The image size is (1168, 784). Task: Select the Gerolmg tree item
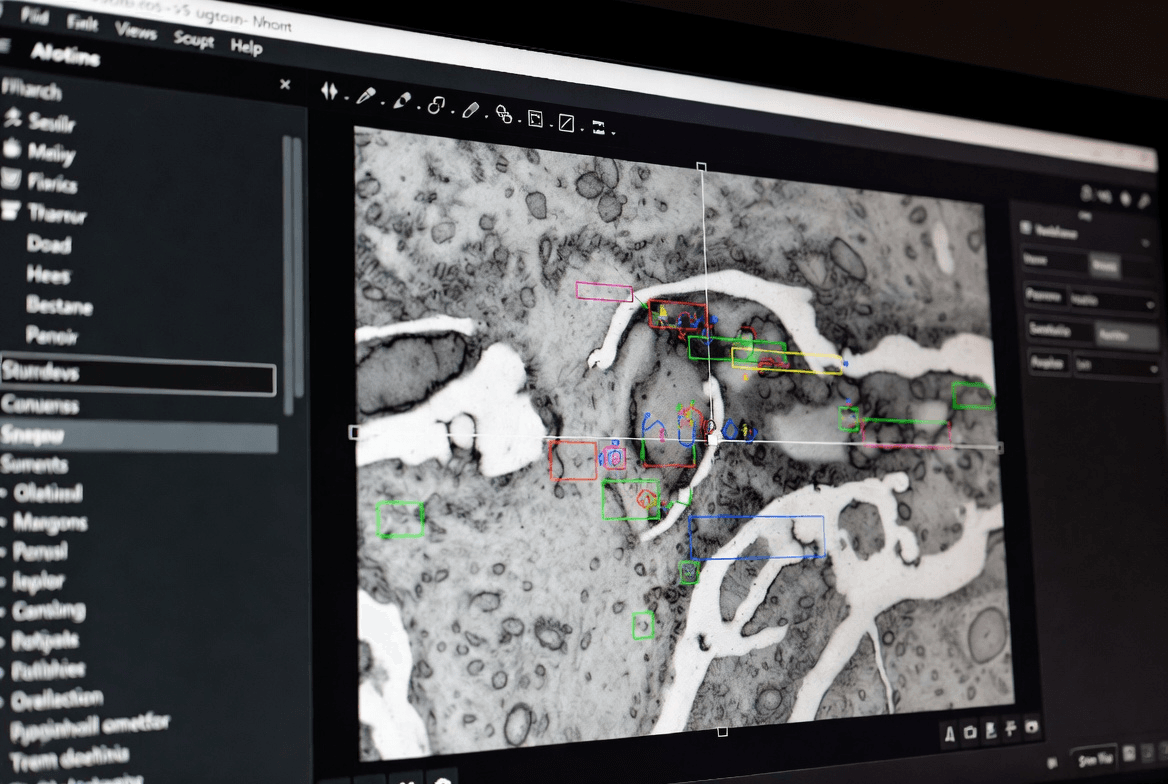pyautogui.click(x=48, y=610)
